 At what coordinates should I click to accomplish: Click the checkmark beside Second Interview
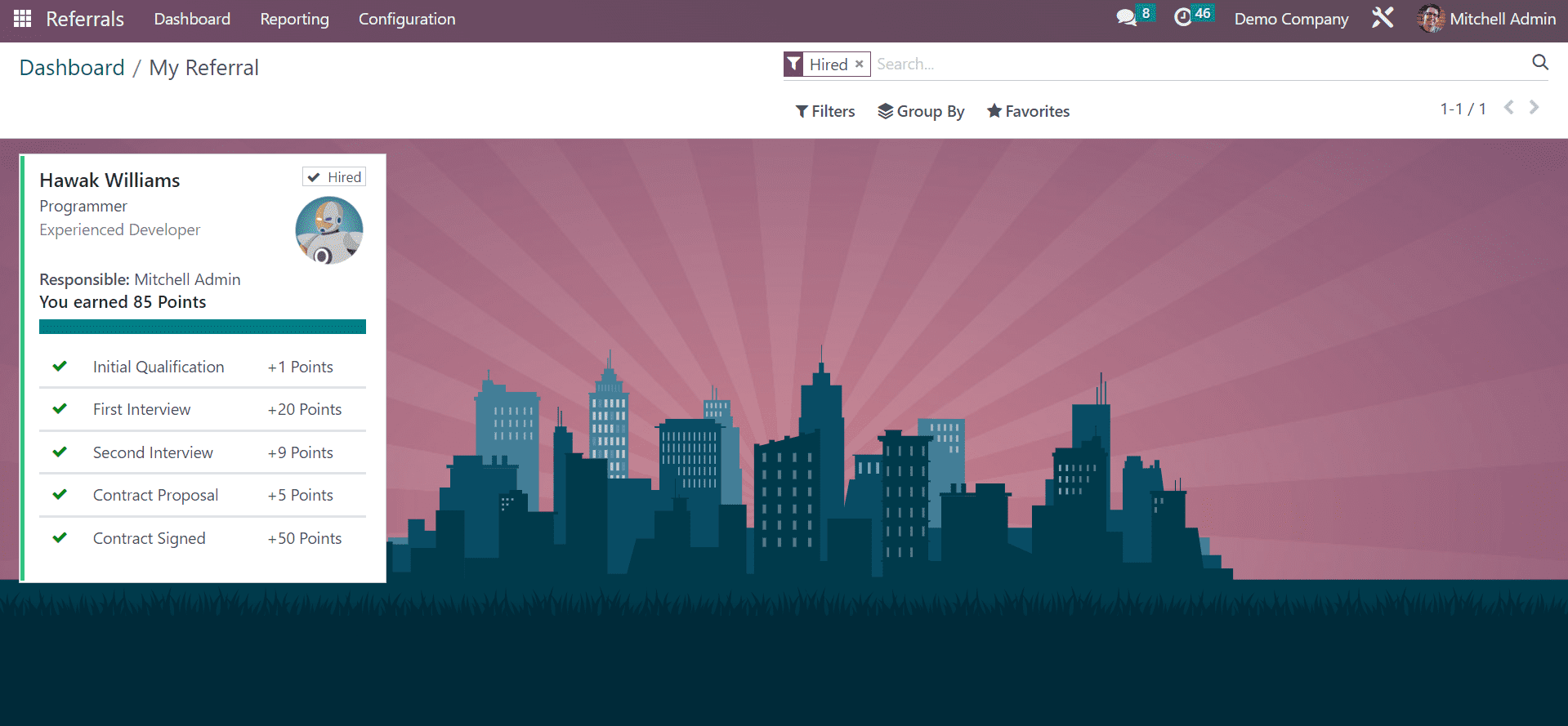tap(60, 452)
